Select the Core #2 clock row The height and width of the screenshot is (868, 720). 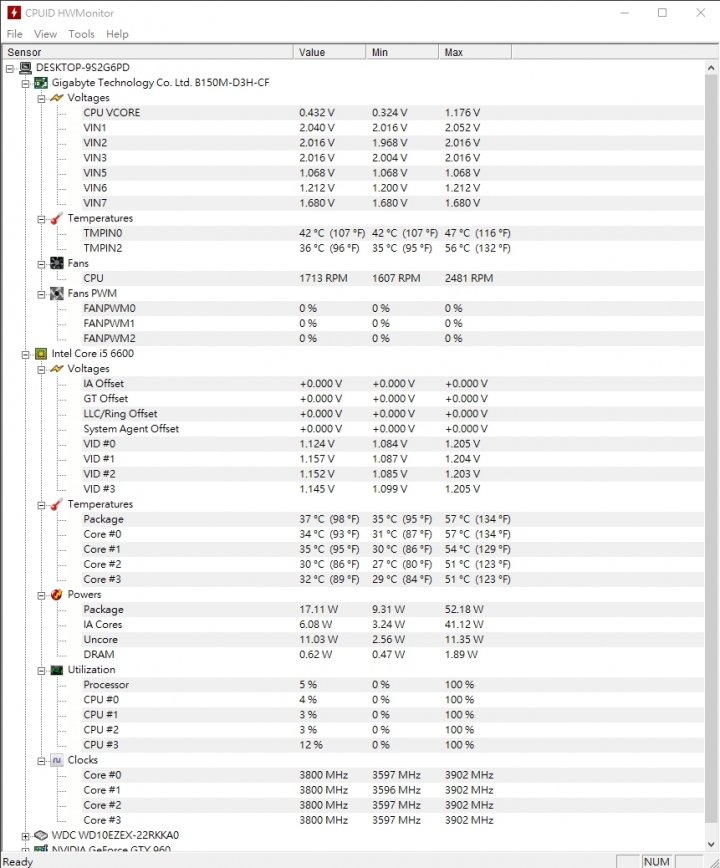(393, 805)
